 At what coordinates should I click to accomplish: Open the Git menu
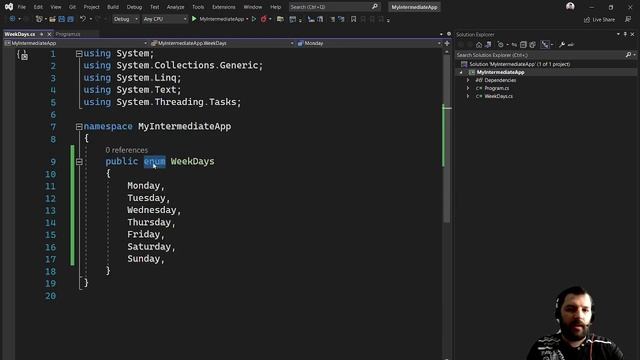(72, 7)
